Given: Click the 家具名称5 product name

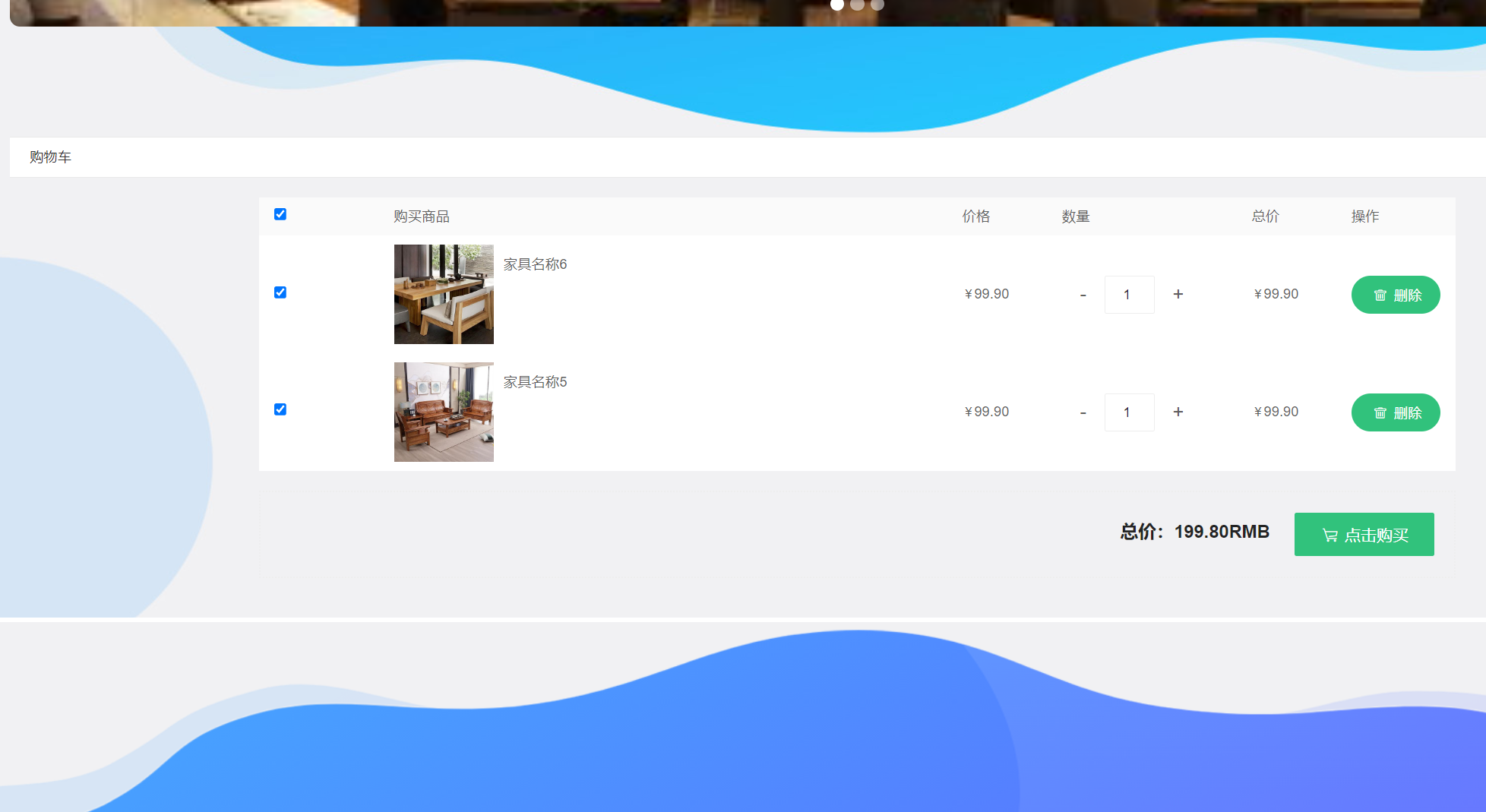Looking at the screenshot, I should (535, 382).
